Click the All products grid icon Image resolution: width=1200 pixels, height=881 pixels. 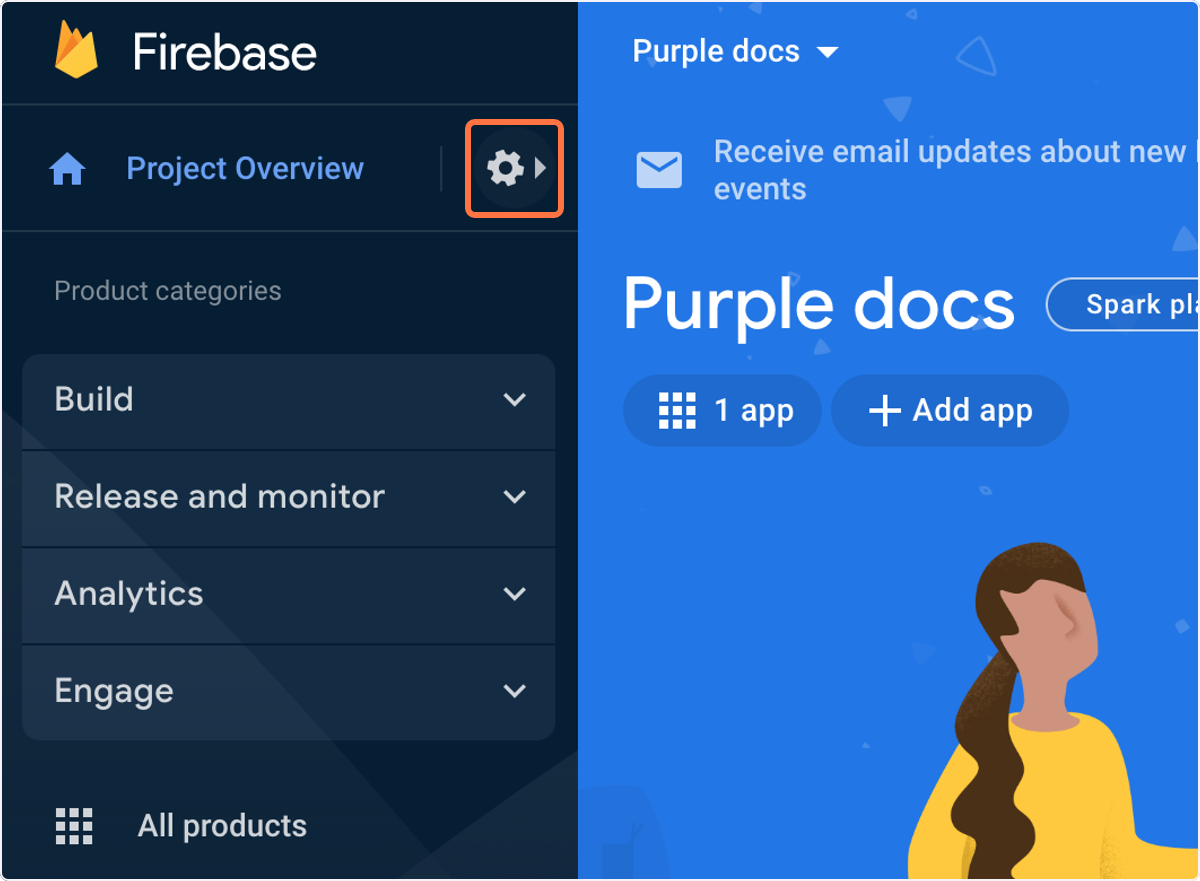(74, 826)
